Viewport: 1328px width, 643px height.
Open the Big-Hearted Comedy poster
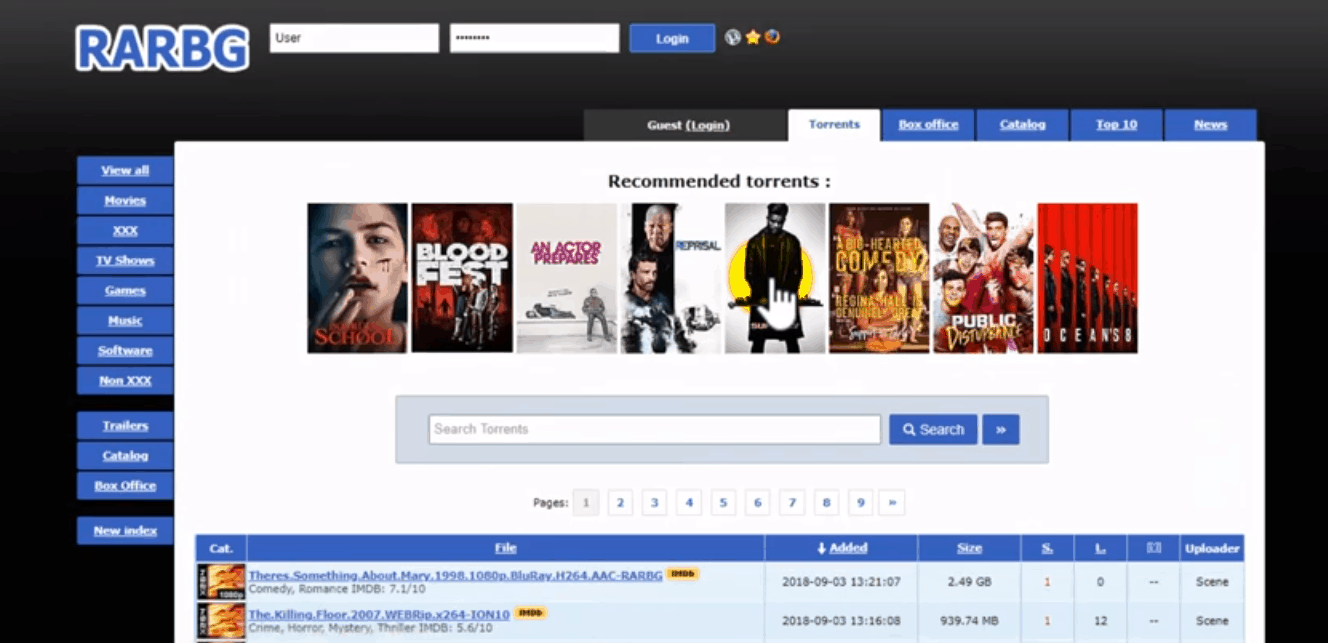[x=879, y=278]
